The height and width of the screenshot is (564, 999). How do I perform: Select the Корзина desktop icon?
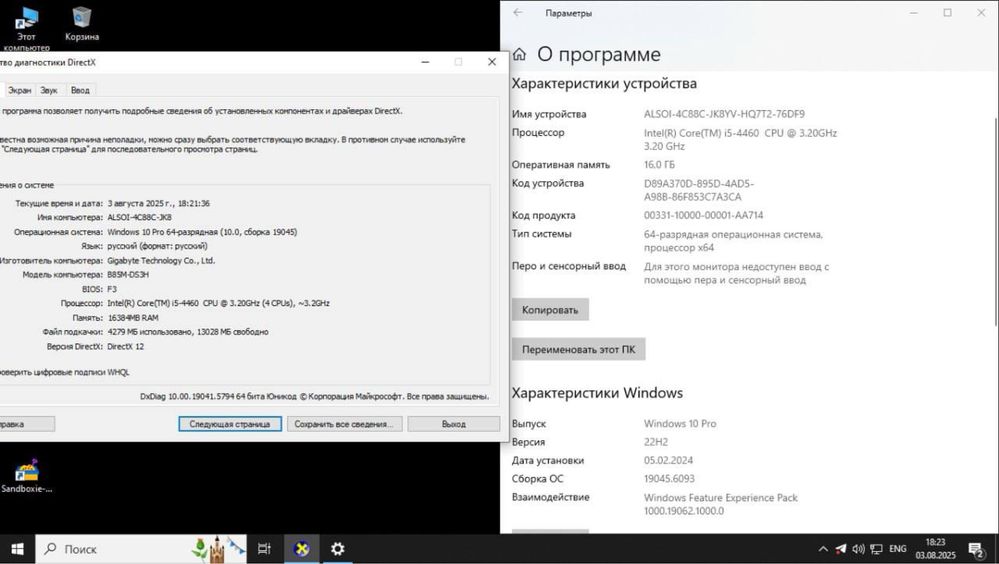coord(82,24)
